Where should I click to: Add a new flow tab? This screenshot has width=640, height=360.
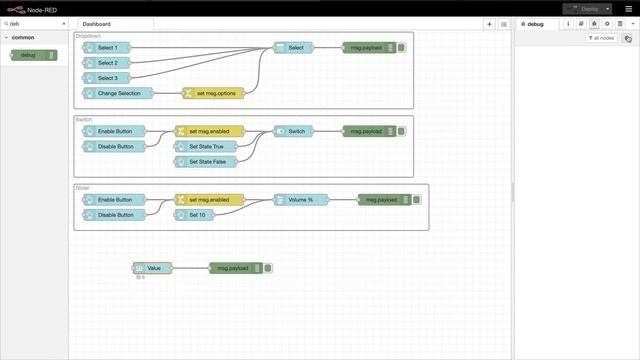point(489,24)
